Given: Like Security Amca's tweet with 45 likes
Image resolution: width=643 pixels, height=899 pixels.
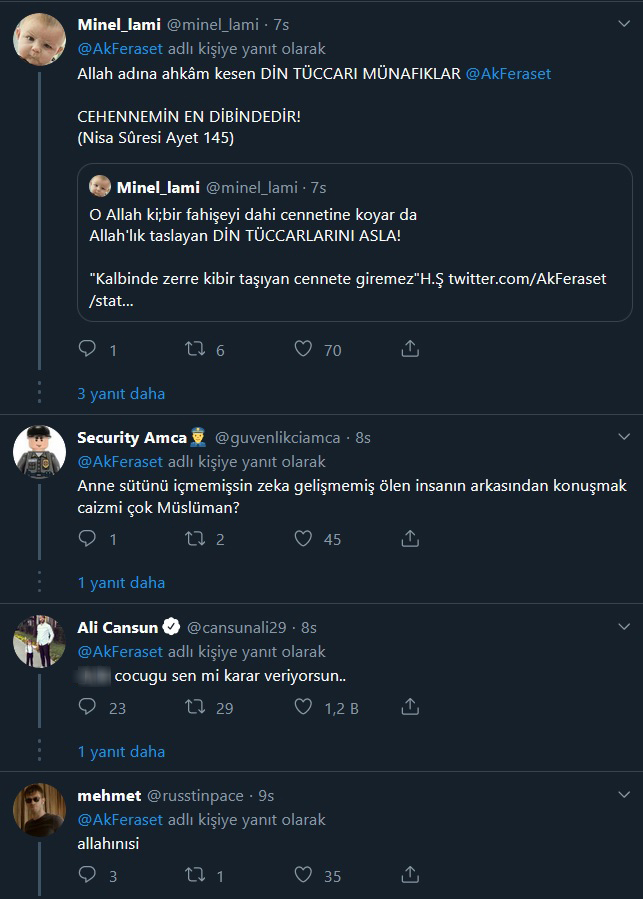Looking at the screenshot, I should coord(303,538).
